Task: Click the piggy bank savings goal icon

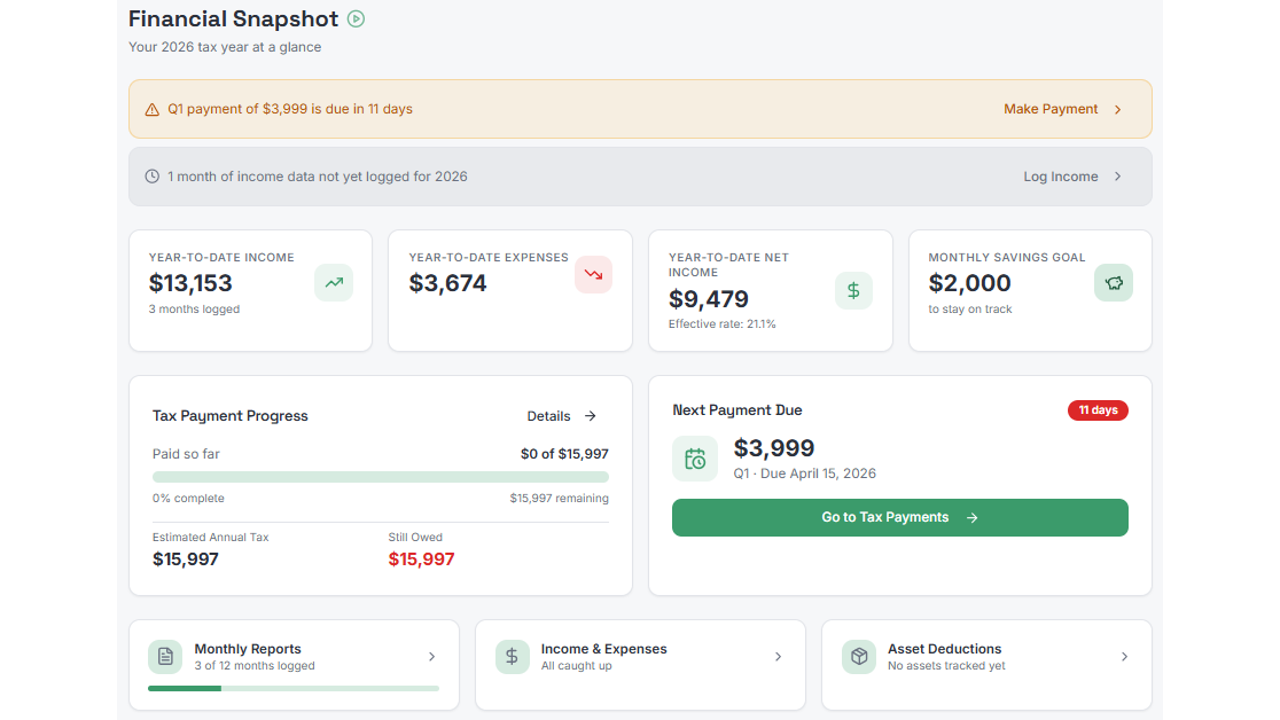Action: pos(1113,283)
